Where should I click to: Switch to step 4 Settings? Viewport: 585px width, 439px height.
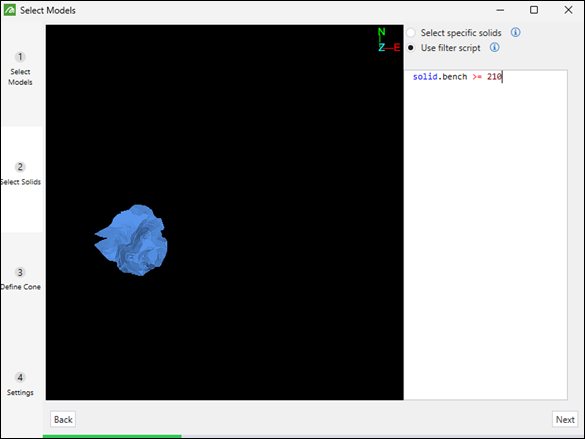(21, 385)
